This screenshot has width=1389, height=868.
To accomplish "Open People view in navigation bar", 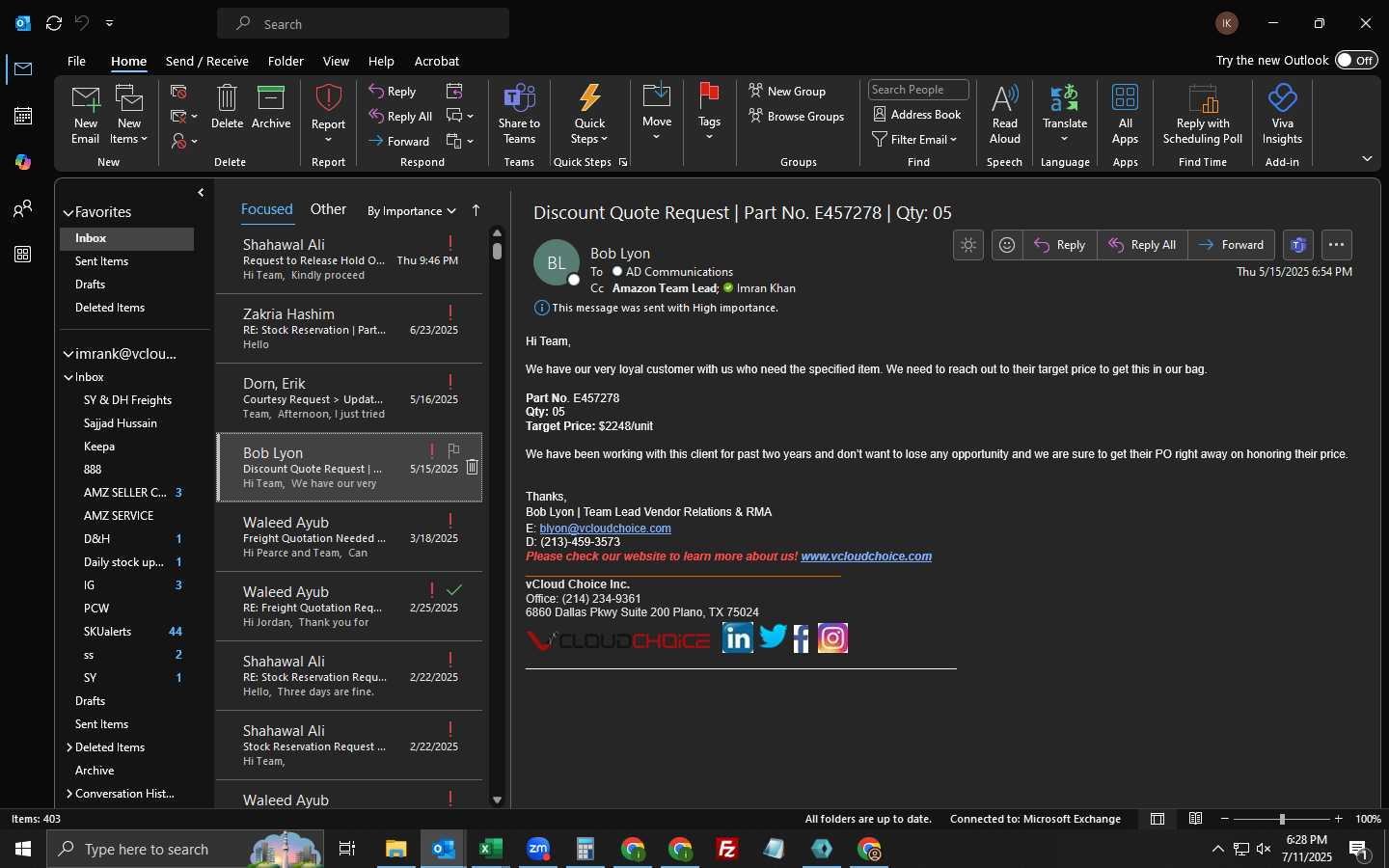I will [x=23, y=208].
